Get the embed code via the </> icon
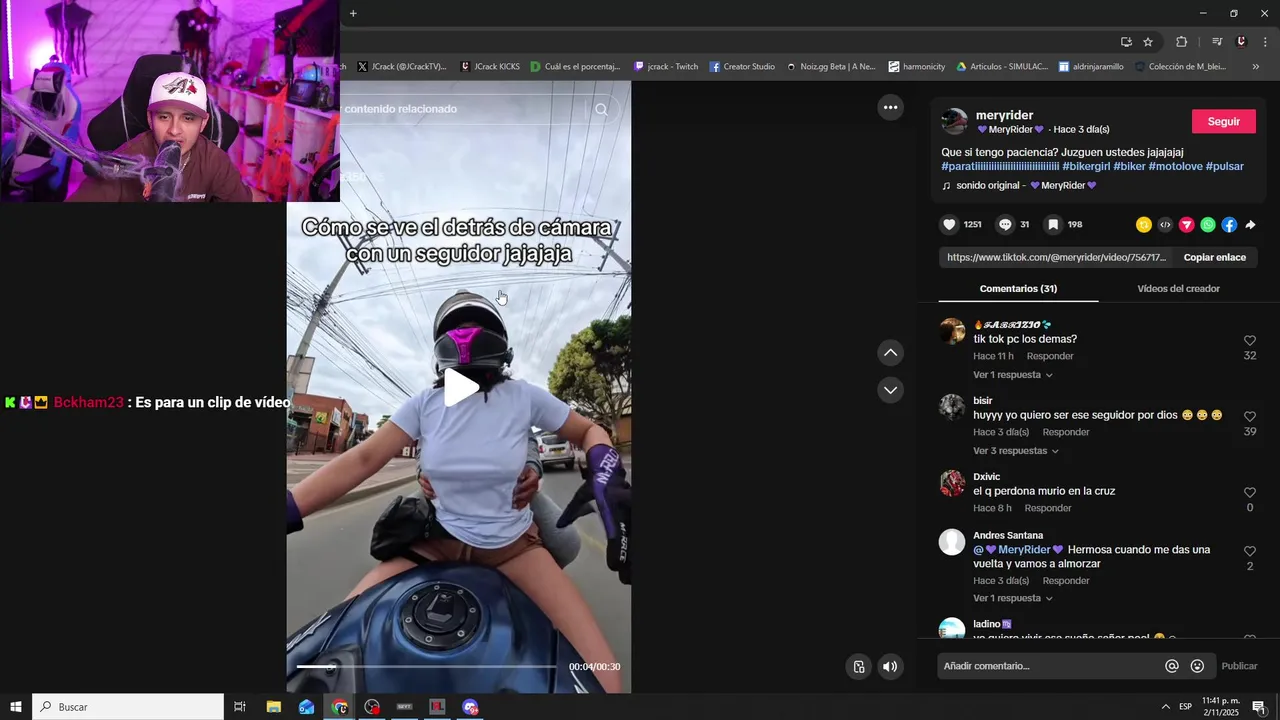 coord(1165,225)
